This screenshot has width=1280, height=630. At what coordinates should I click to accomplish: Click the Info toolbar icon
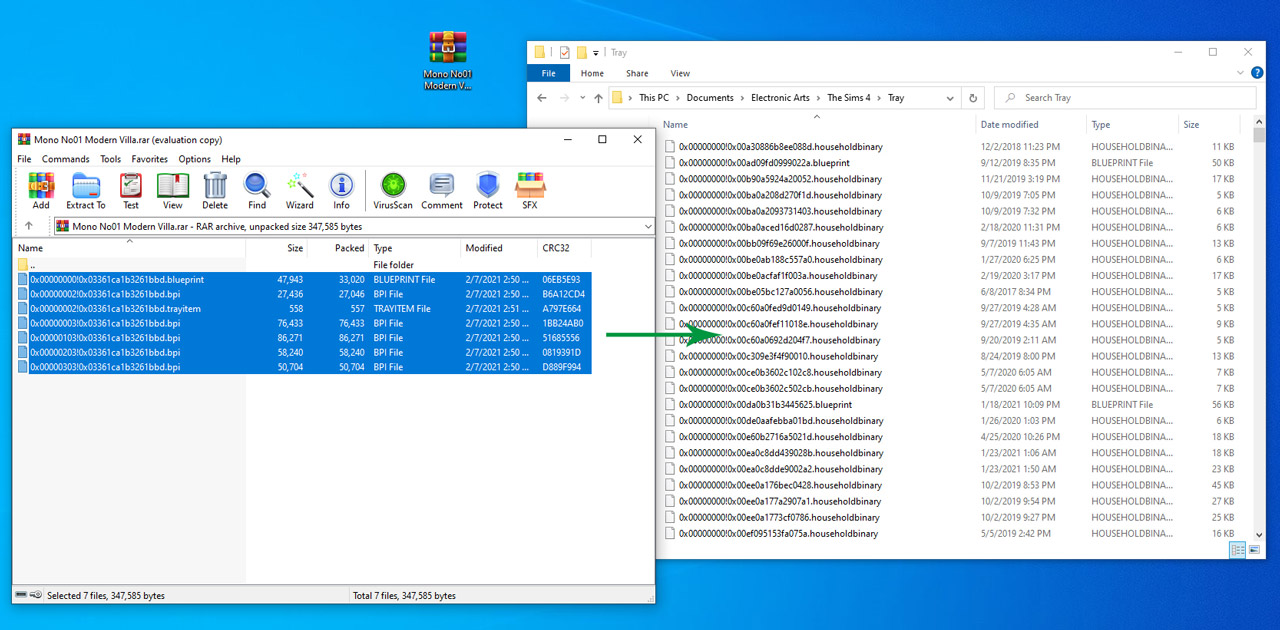342,190
